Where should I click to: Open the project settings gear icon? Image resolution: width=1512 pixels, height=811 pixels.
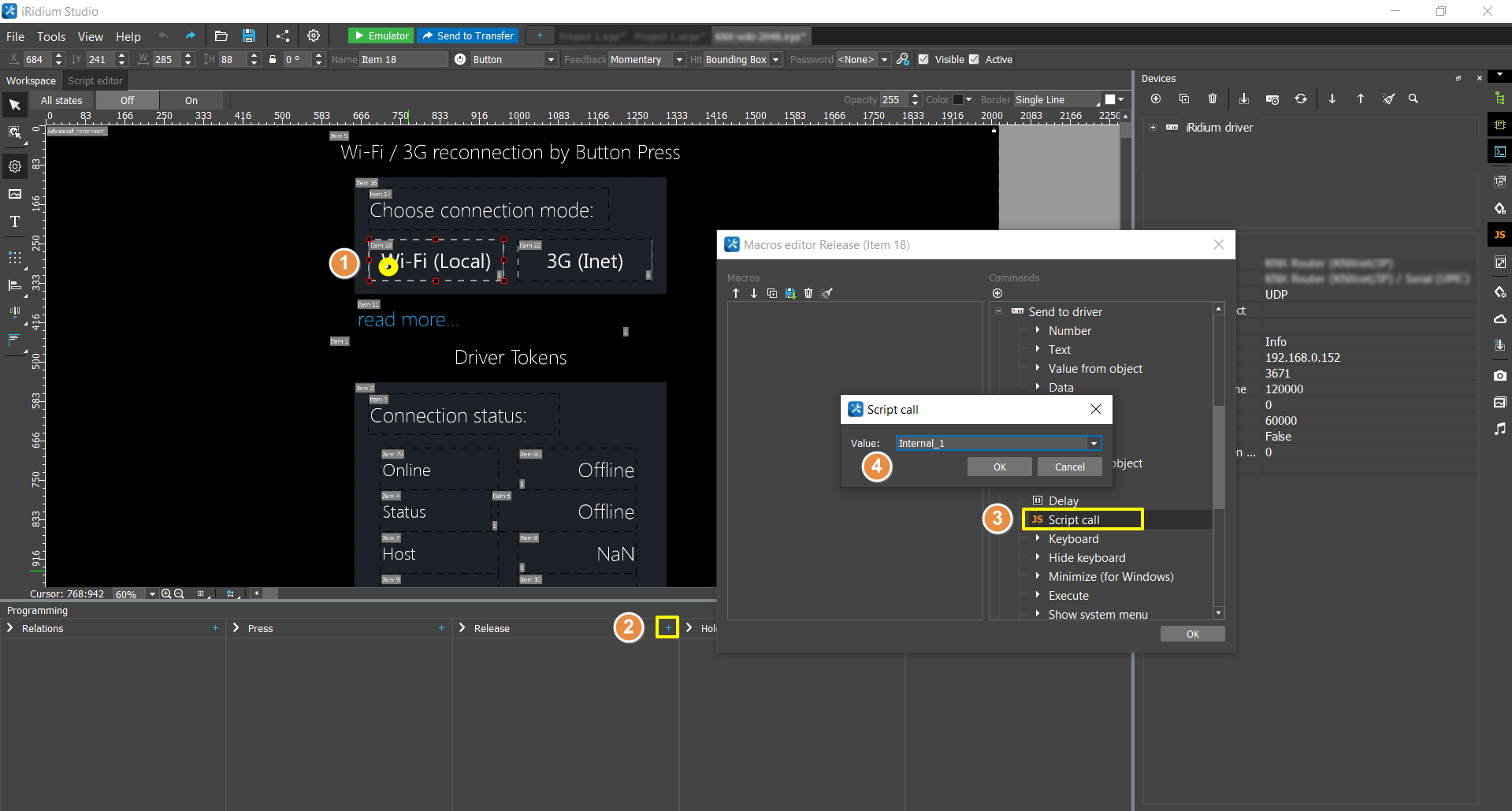point(314,36)
